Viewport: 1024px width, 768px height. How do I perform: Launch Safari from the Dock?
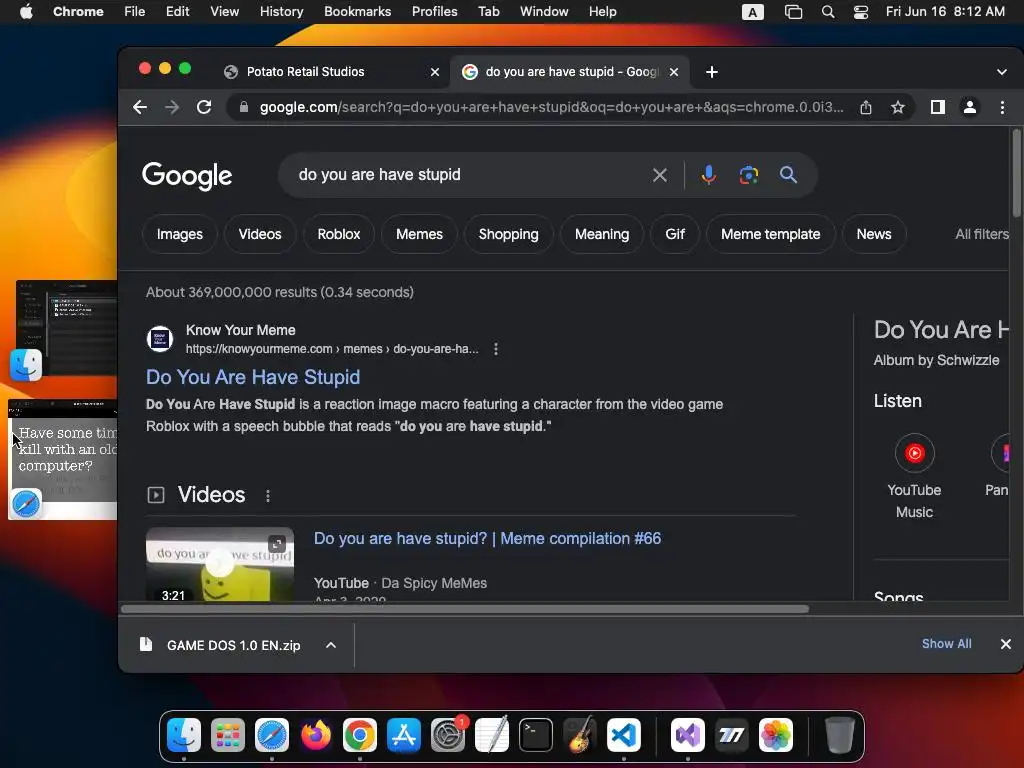point(272,735)
